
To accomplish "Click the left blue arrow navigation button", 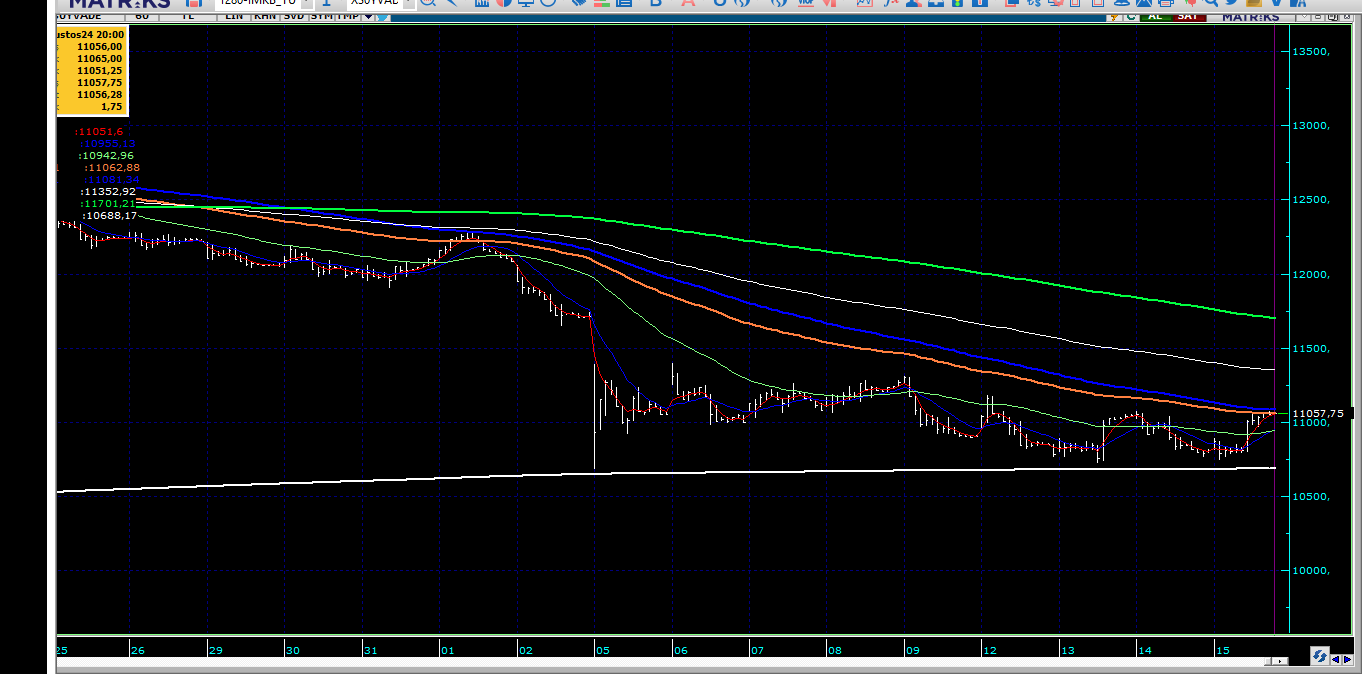I will [x=1336, y=659].
